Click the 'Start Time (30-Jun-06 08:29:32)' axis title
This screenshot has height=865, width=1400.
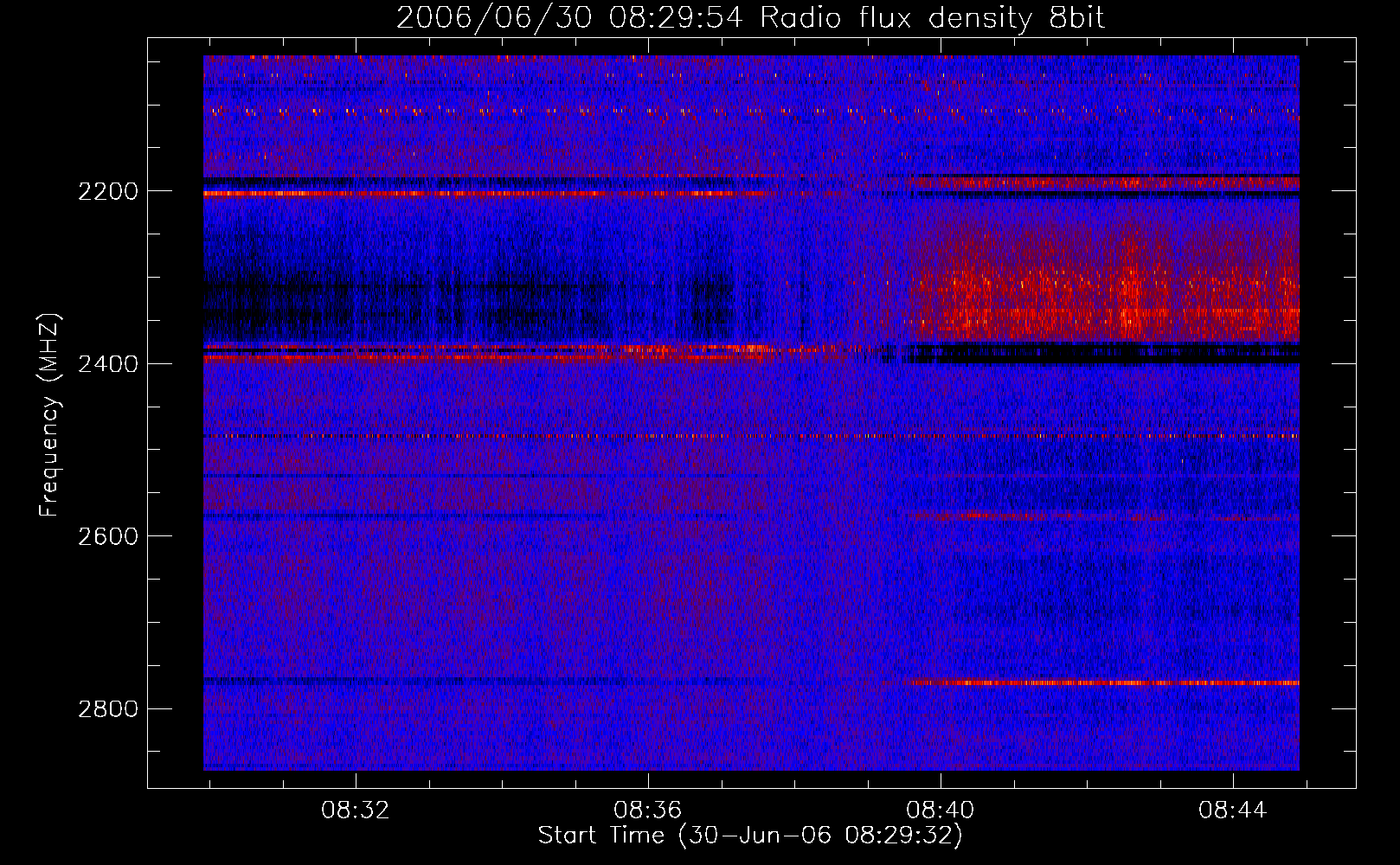click(x=750, y=836)
